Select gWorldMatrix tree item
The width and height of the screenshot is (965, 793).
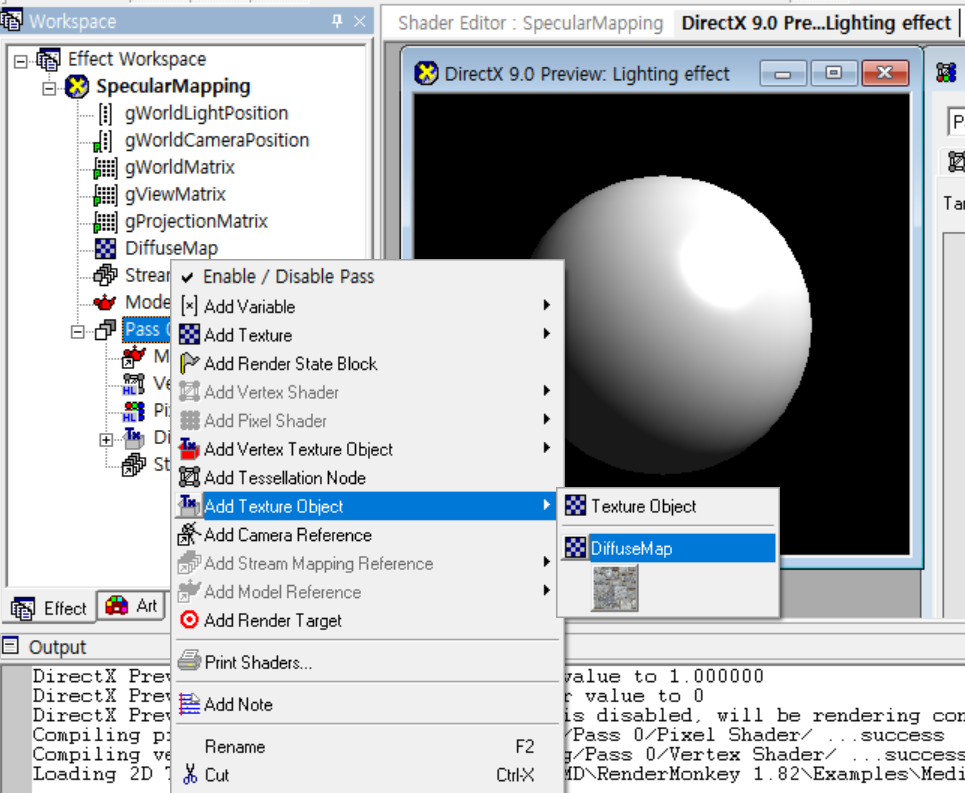[180, 167]
